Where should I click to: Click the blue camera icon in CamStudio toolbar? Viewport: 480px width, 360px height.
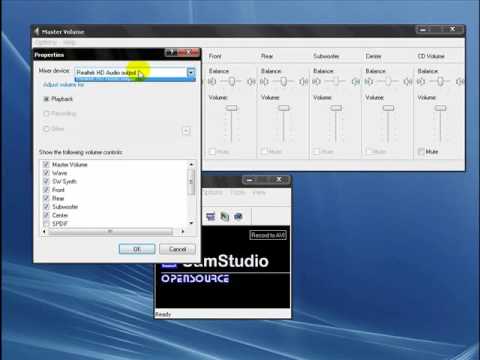[238, 216]
